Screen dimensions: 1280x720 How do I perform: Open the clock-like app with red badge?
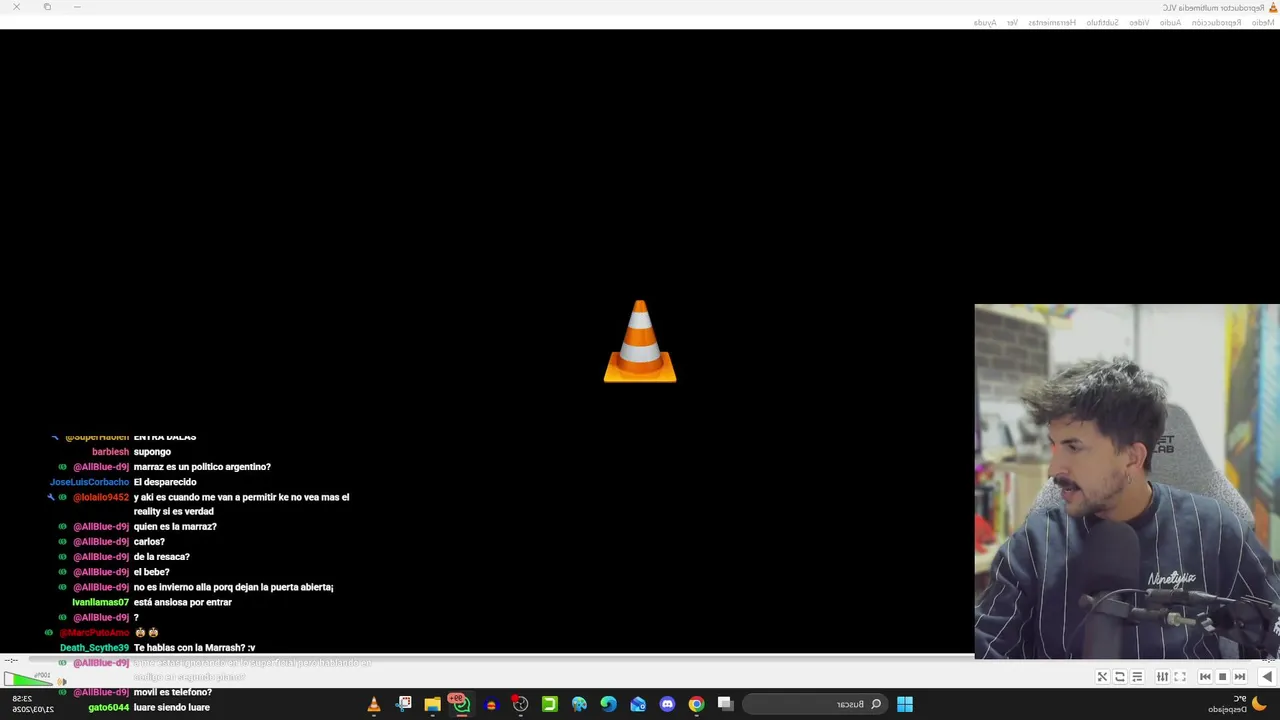coord(520,704)
